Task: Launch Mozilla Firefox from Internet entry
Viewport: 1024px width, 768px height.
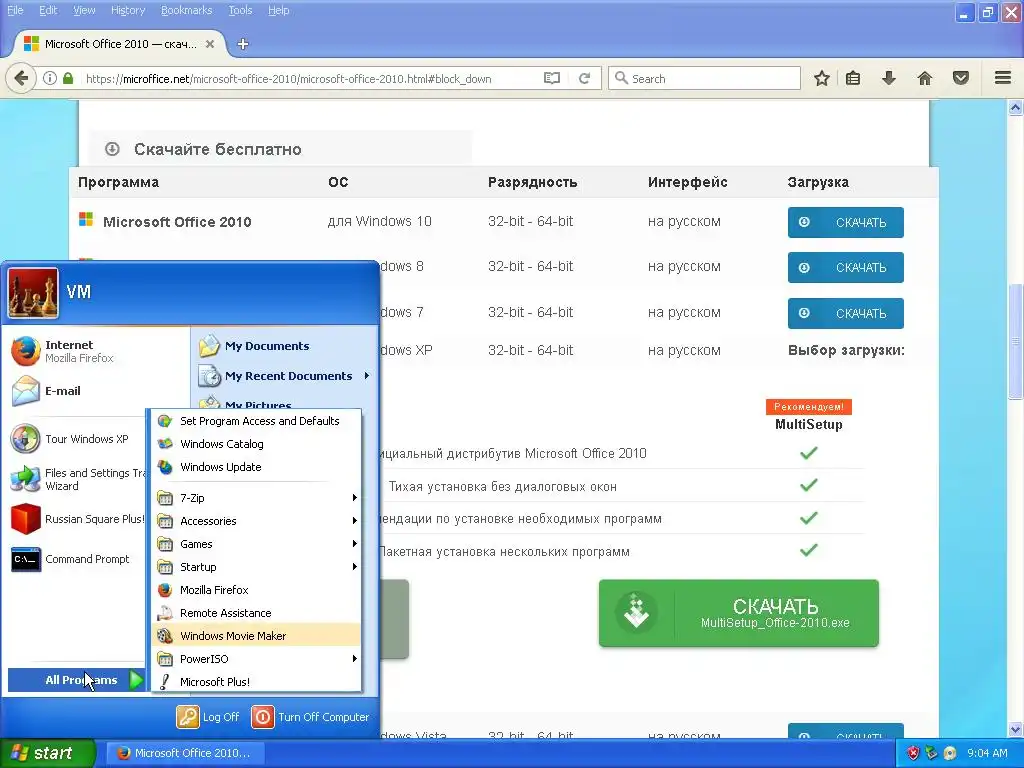Action: coord(96,351)
